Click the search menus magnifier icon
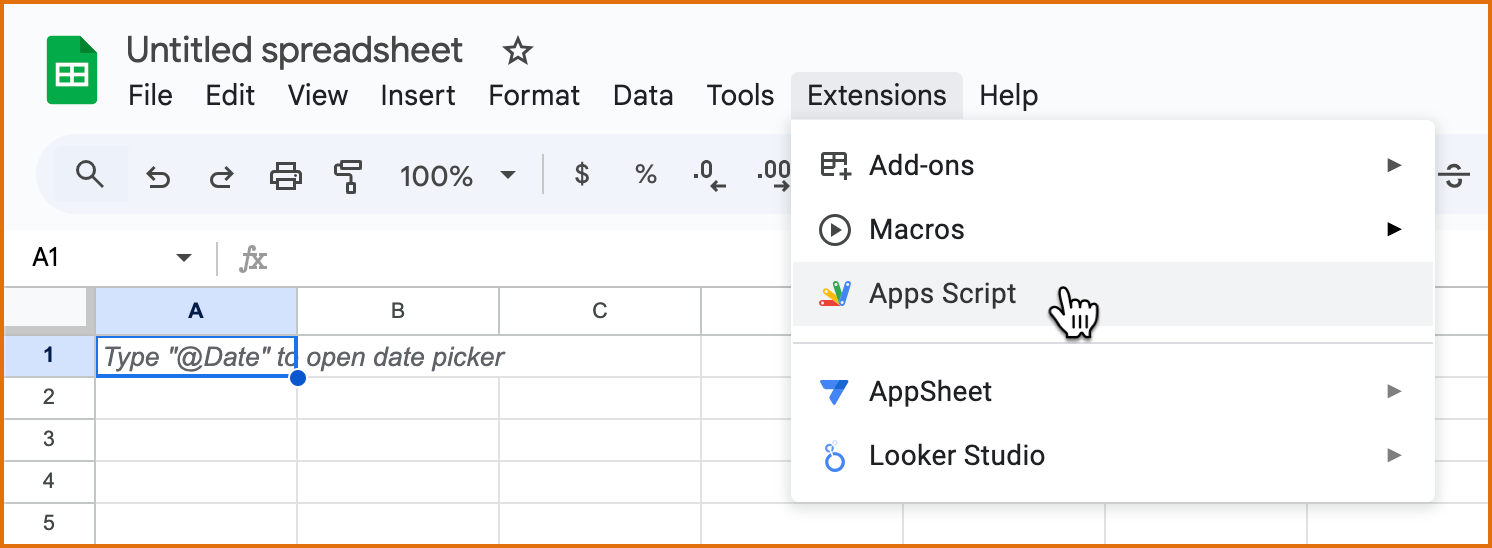The height and width of the screenshot is (548, 1492). [x=90, y=175]
